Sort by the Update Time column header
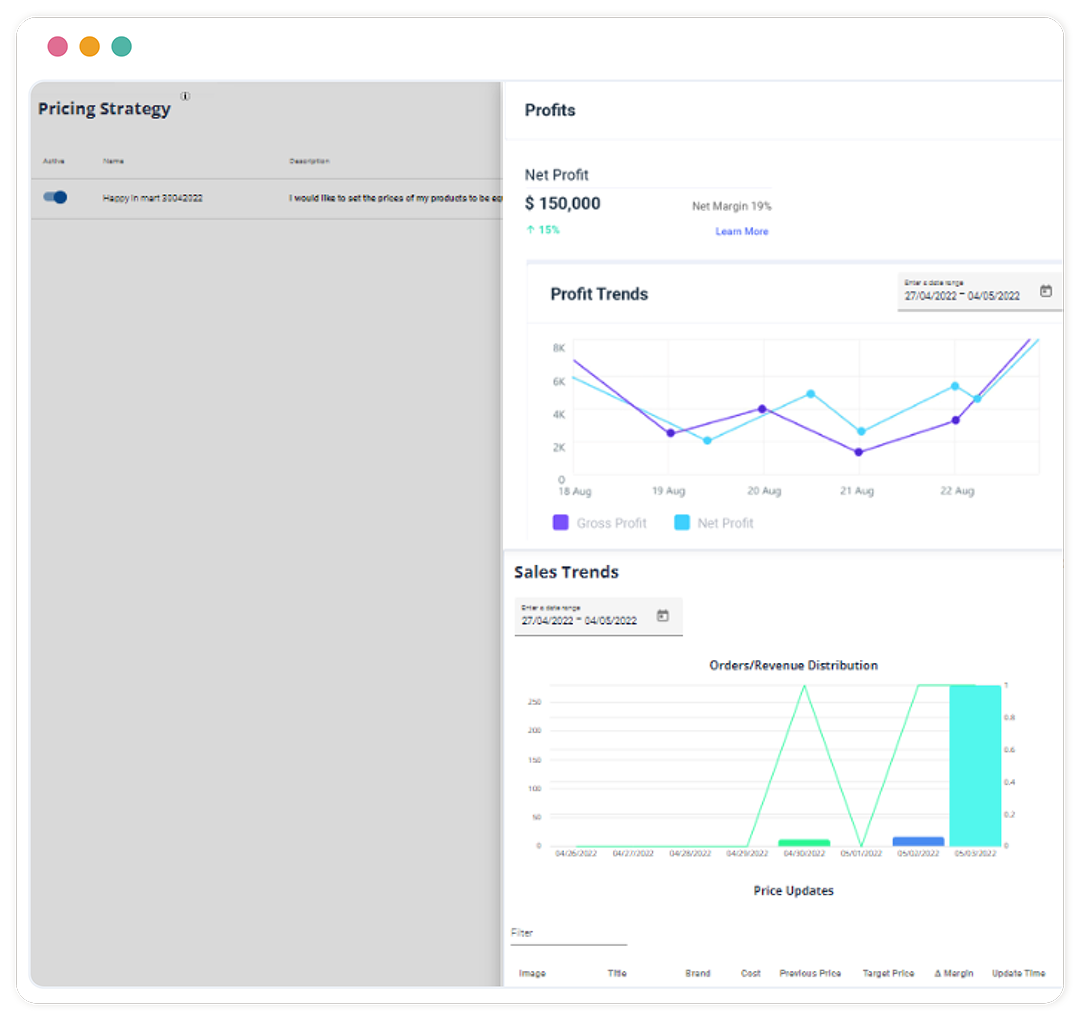 1019,973
